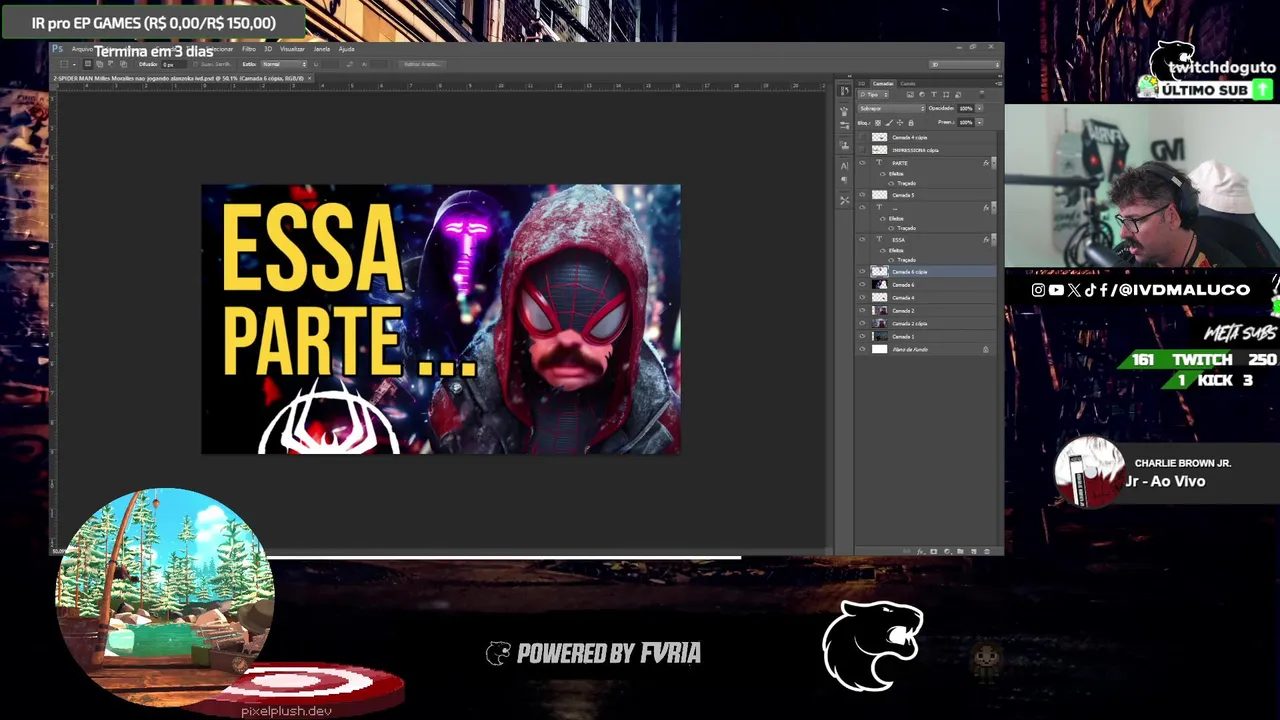Open the Layers panel options menu icon
Image resolution: width=1280 pixels, height=720 pixels.
pyautogui.click(x=999, y=84)
